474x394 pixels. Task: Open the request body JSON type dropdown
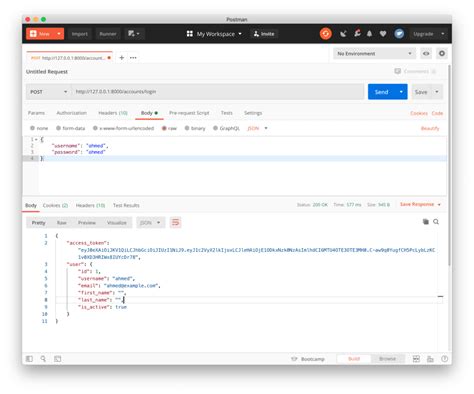tap(257, 128)
